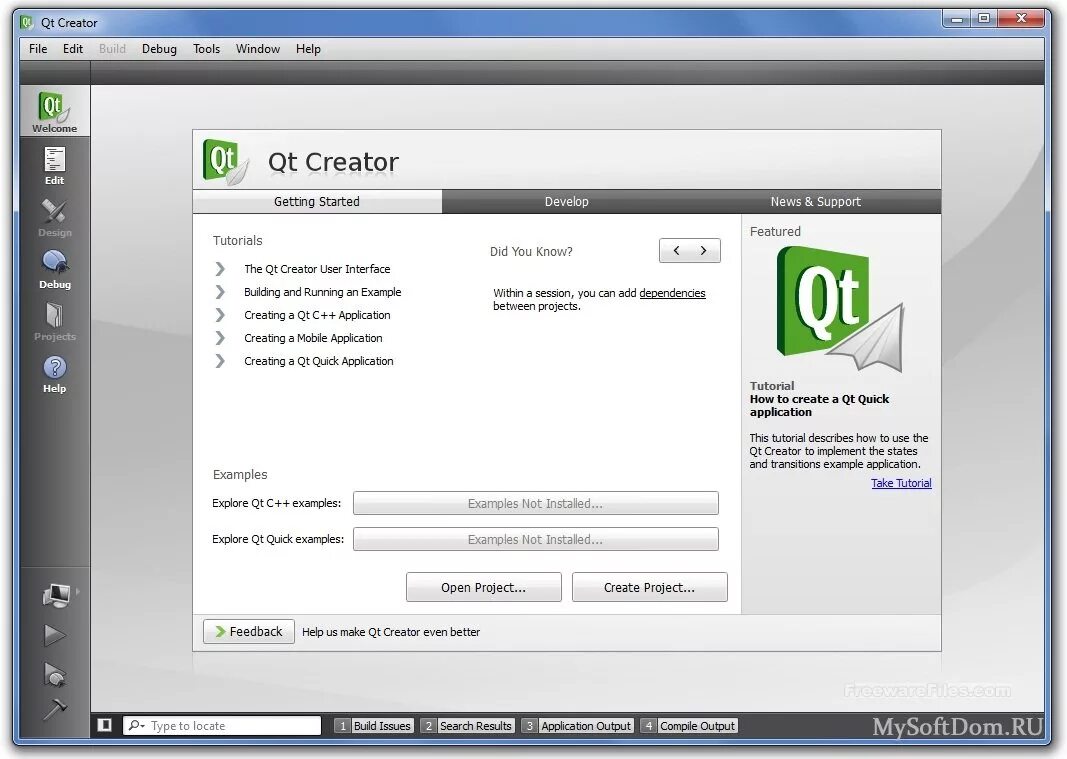Click the locator magnifier icon

[x=136, y=726]
